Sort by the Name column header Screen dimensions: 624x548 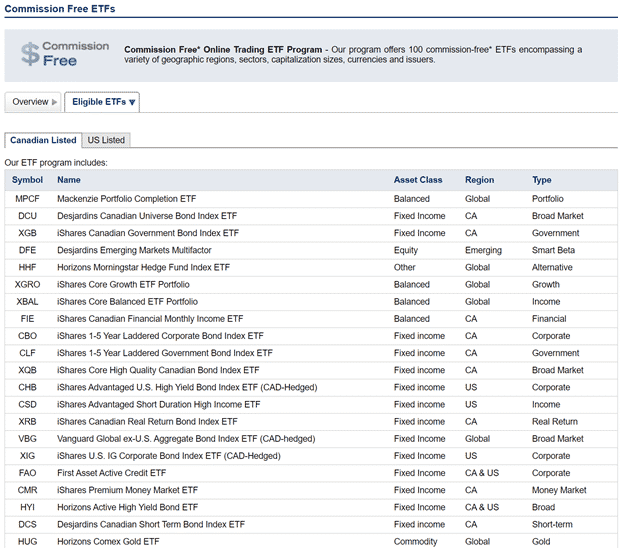click(x=69, y=180)
